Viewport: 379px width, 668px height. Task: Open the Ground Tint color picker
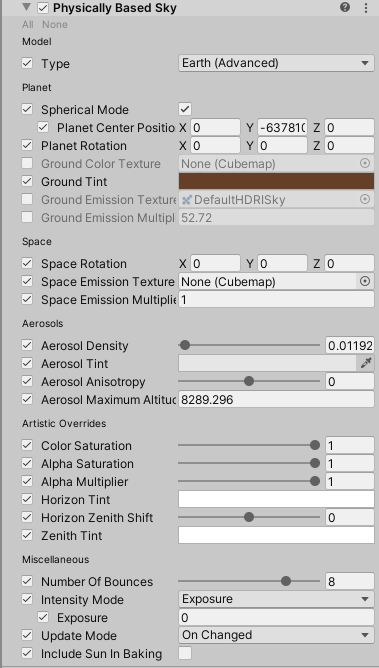tap(276, 181)
